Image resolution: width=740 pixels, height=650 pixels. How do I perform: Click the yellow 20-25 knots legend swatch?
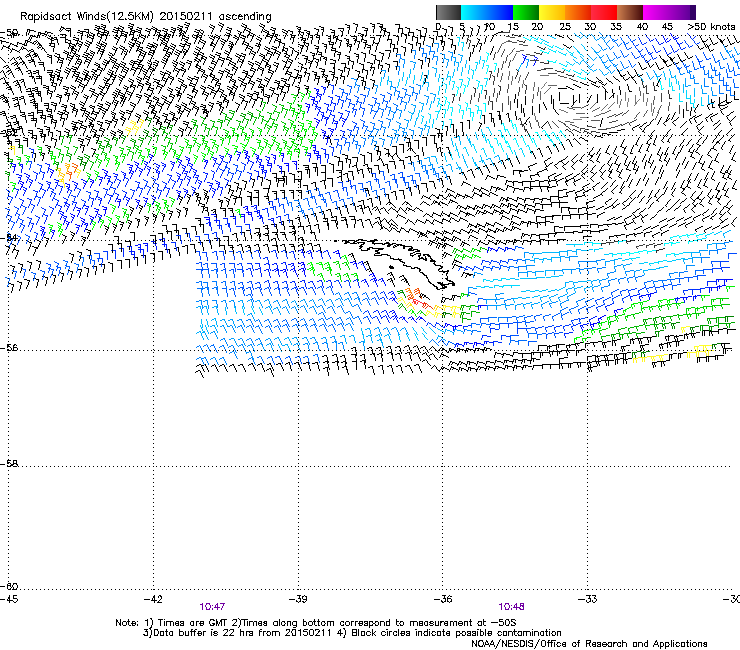click(x=552, y=12)
